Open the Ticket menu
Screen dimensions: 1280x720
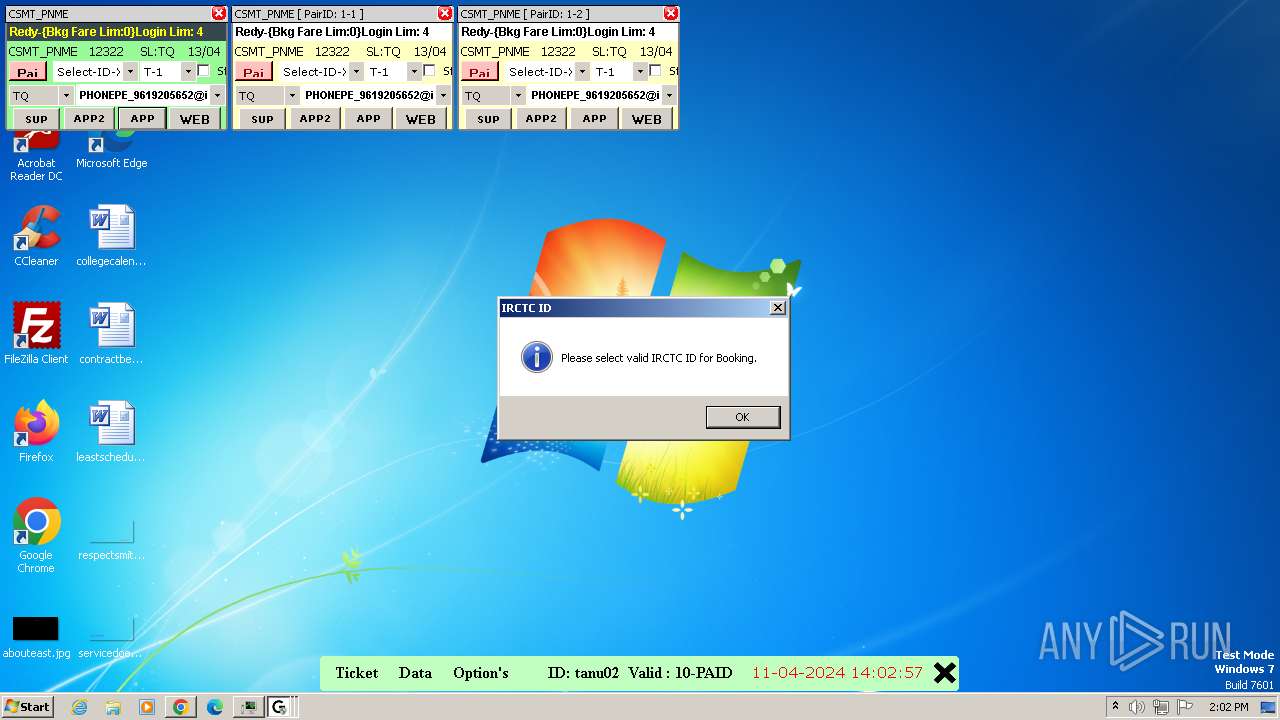click(x=357, y=673)
